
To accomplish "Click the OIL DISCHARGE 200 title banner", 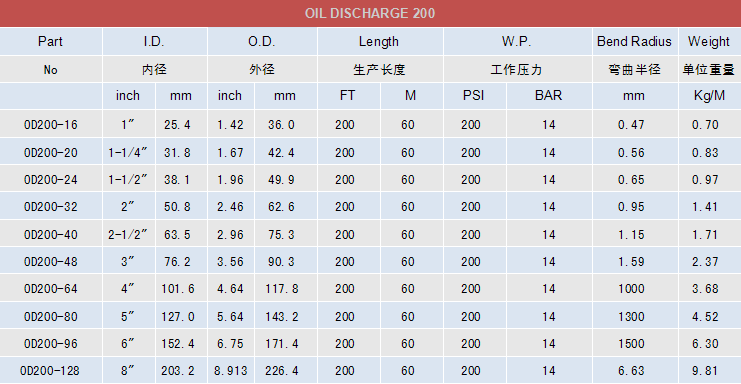I will tap(370, 13).
